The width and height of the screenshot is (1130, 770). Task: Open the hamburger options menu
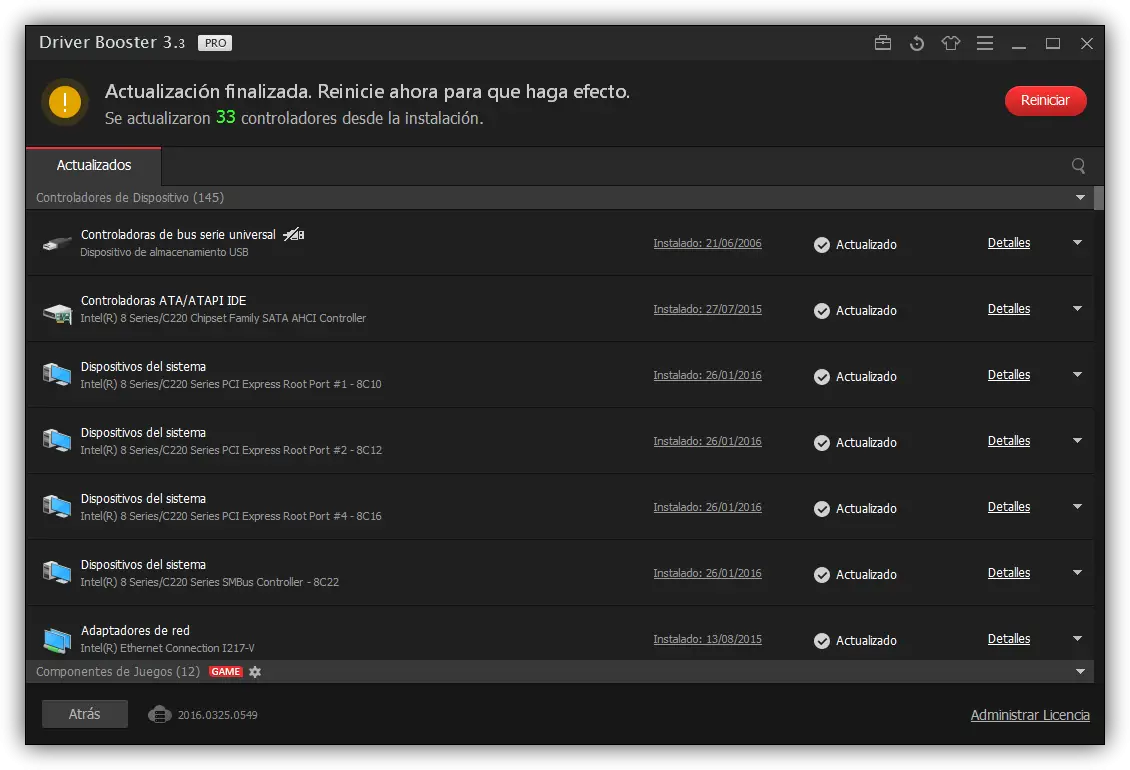984,43
